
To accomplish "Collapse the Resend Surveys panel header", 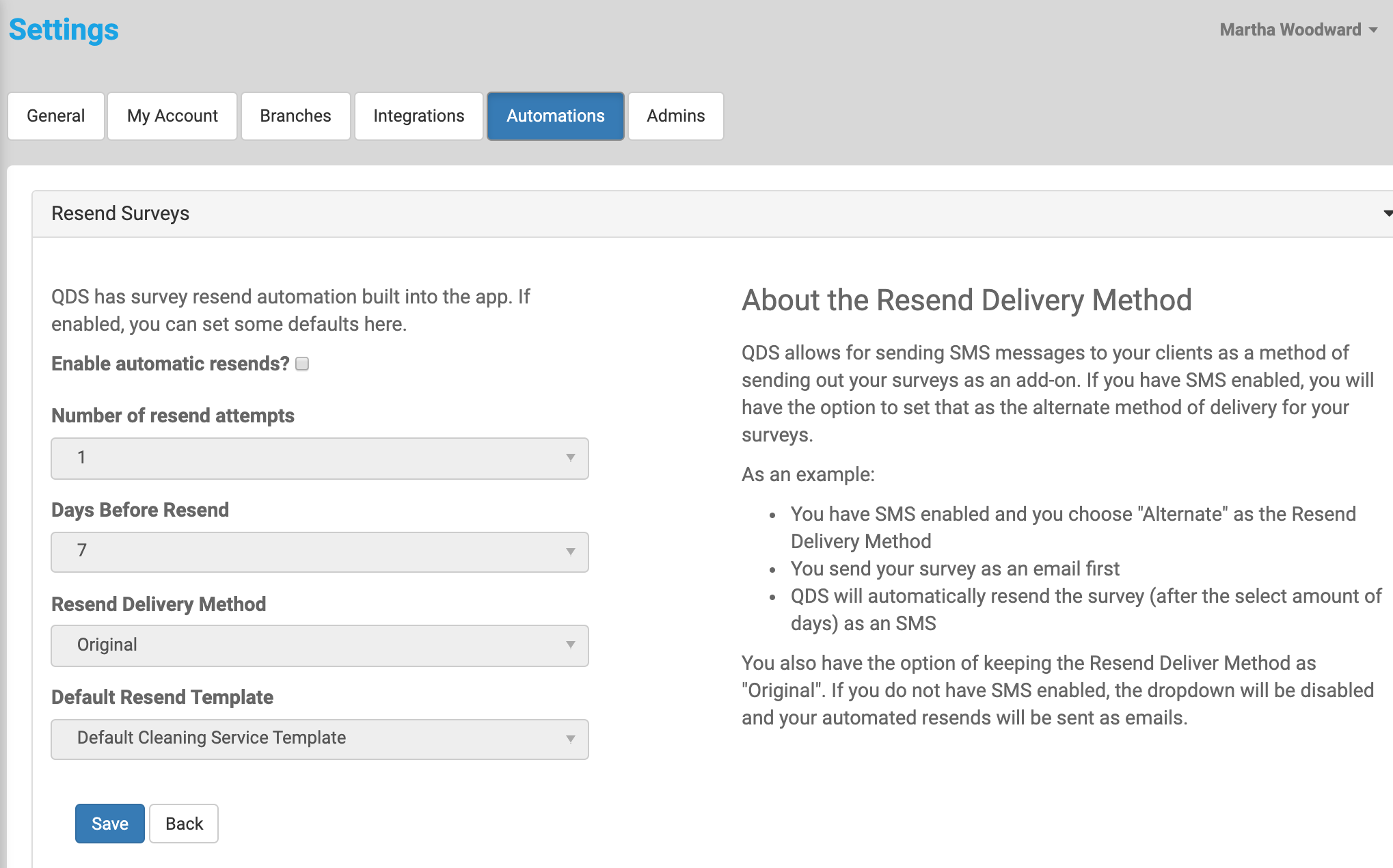I will coord(120,214).
